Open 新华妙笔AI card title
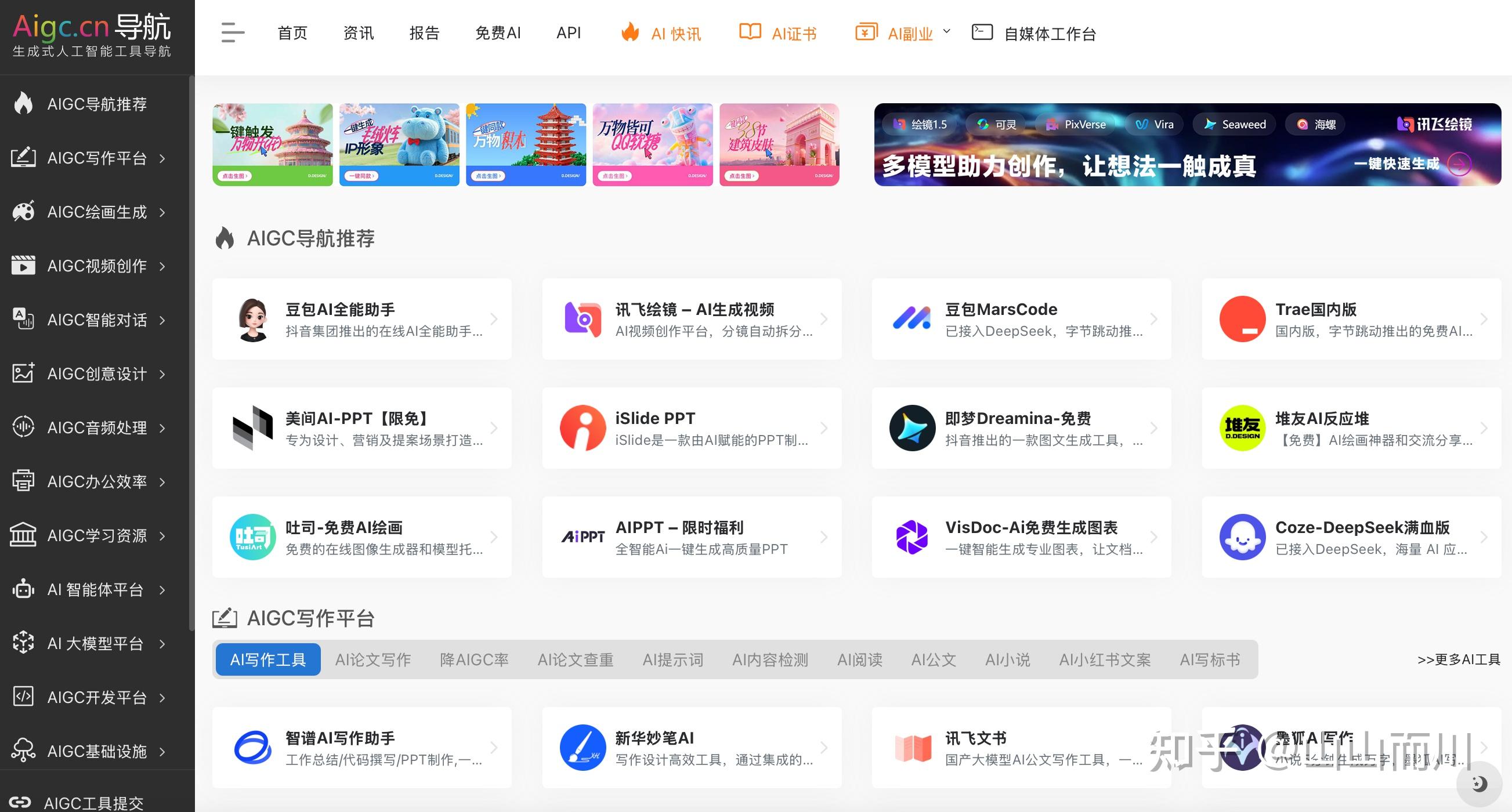This screenshot has height=812, width=1512. click(x=654, y=738)
